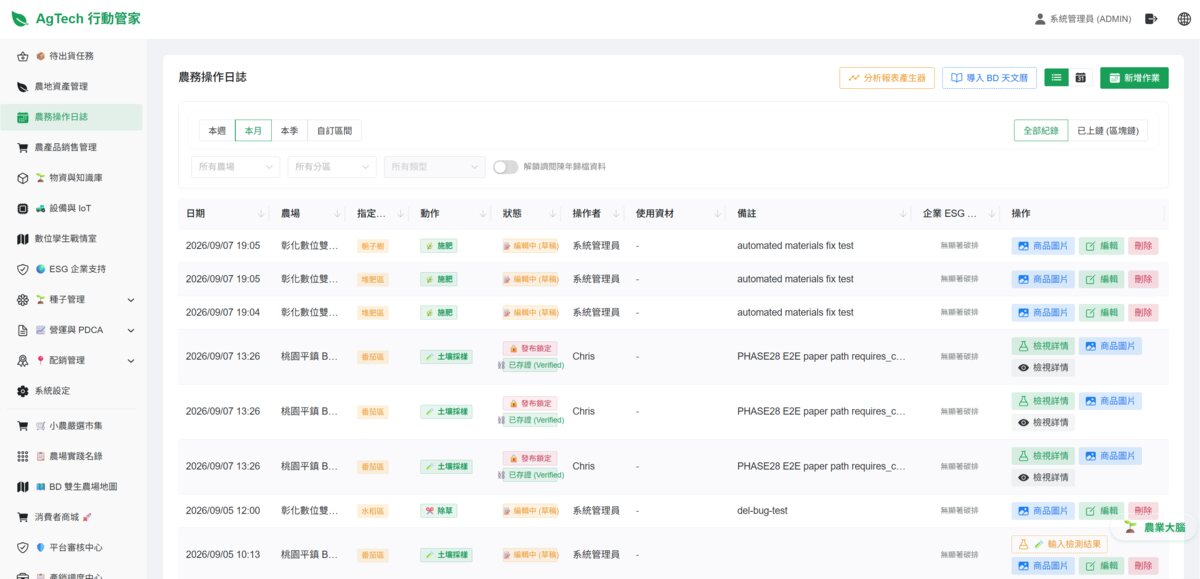
Task: Click the rocket icon beside 配銷管理
Action: pyautogui.click(x=23, y=360)
